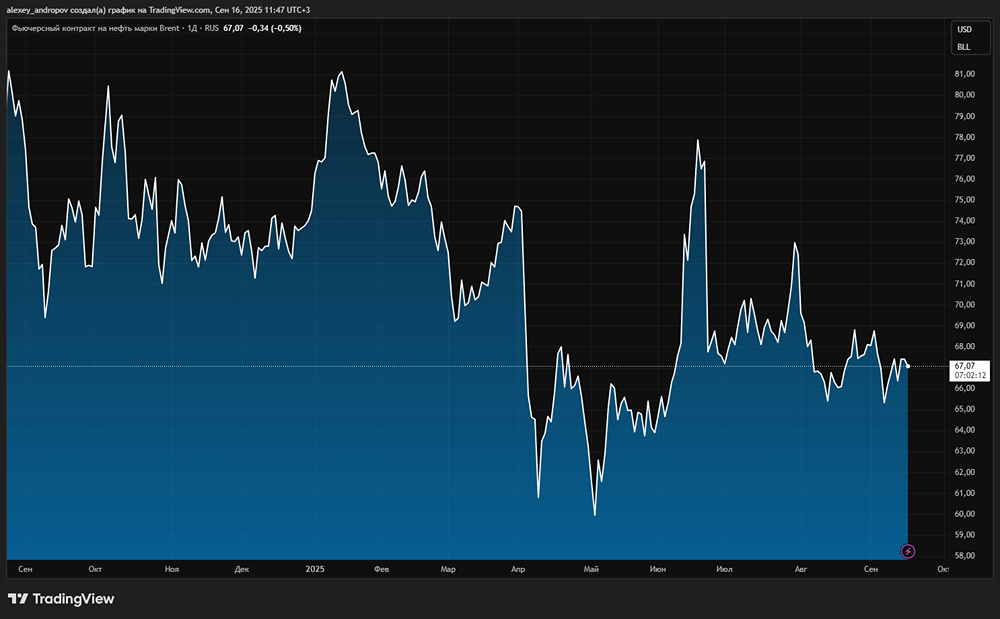
Task: Click the 81,00 price axis label
Action: [x=964, y=74]
